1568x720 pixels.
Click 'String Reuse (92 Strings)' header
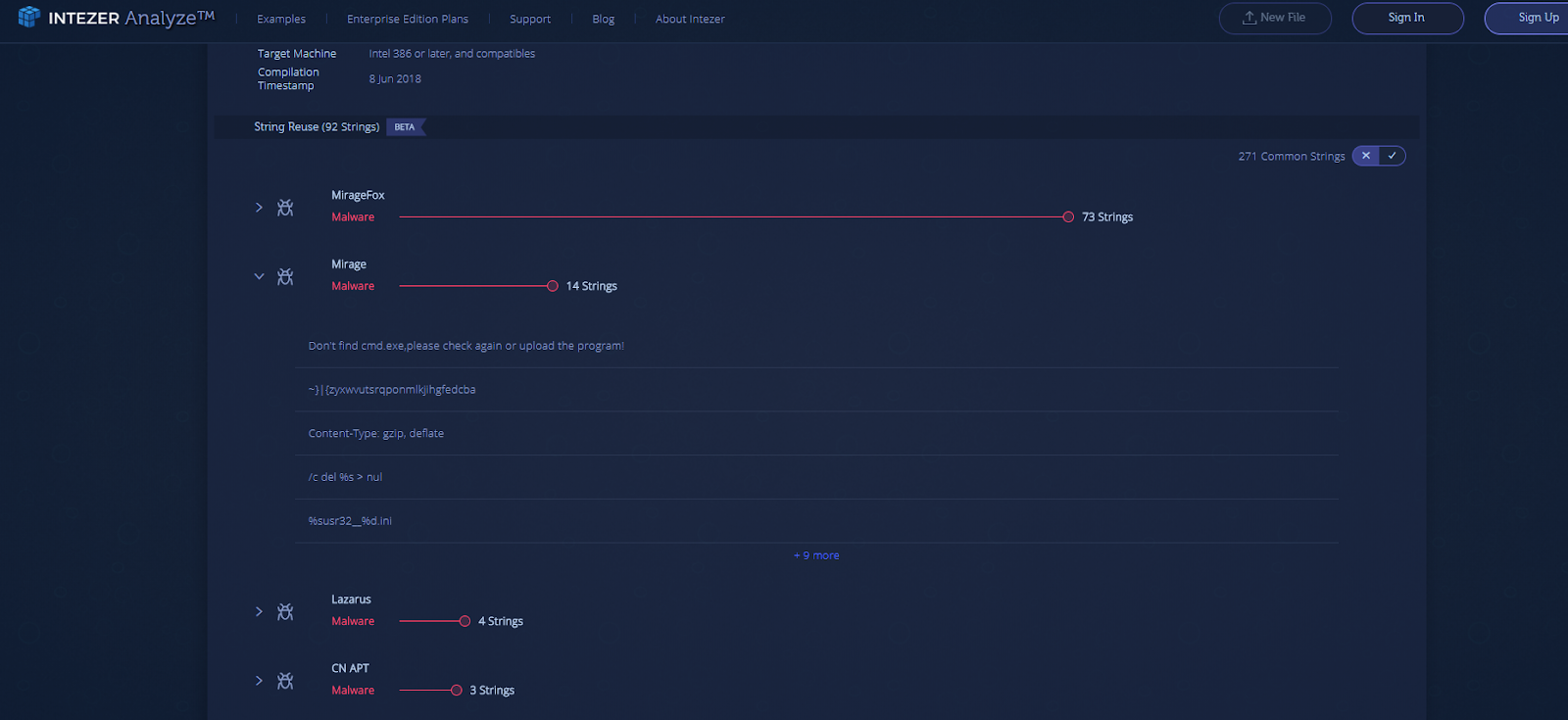coord(317,127)
